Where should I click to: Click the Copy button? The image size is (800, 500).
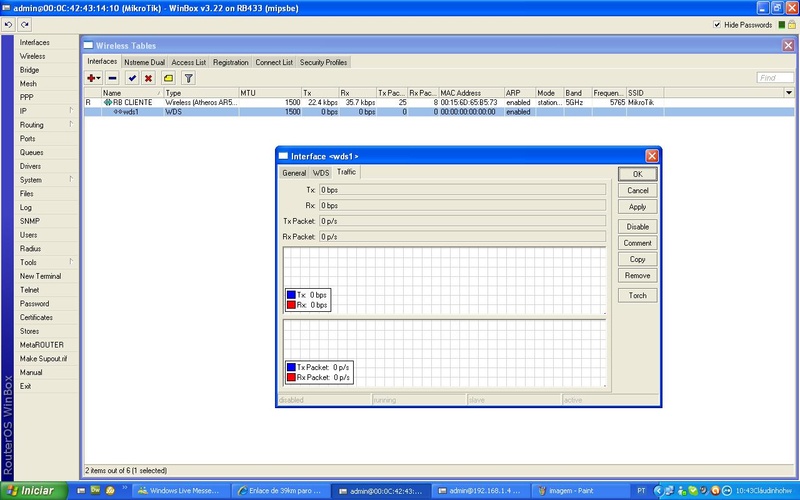coord(638,259)
